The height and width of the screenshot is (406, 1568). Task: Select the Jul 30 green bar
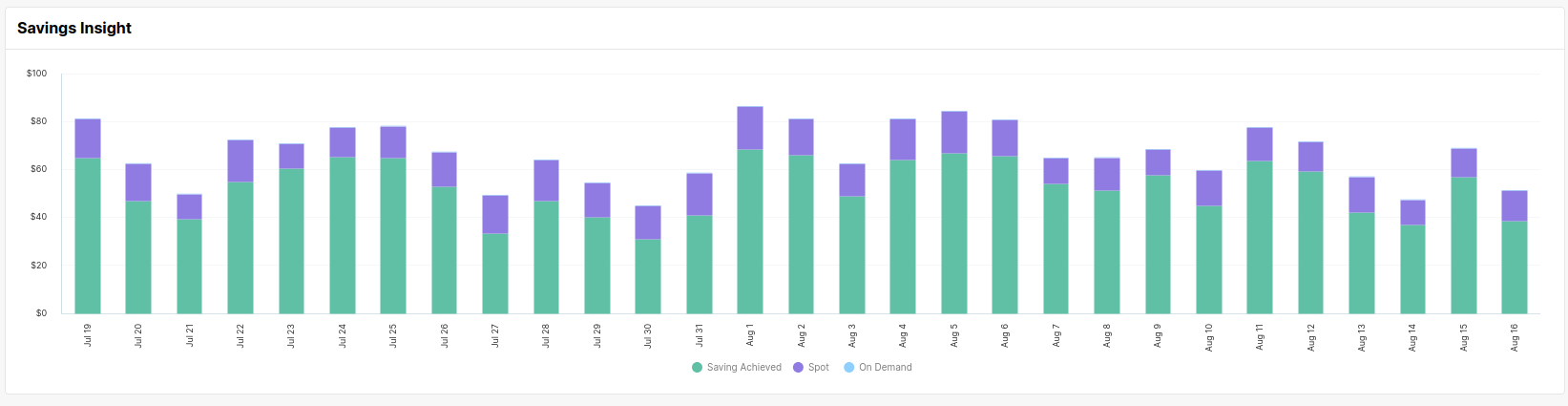pos(648,276)
